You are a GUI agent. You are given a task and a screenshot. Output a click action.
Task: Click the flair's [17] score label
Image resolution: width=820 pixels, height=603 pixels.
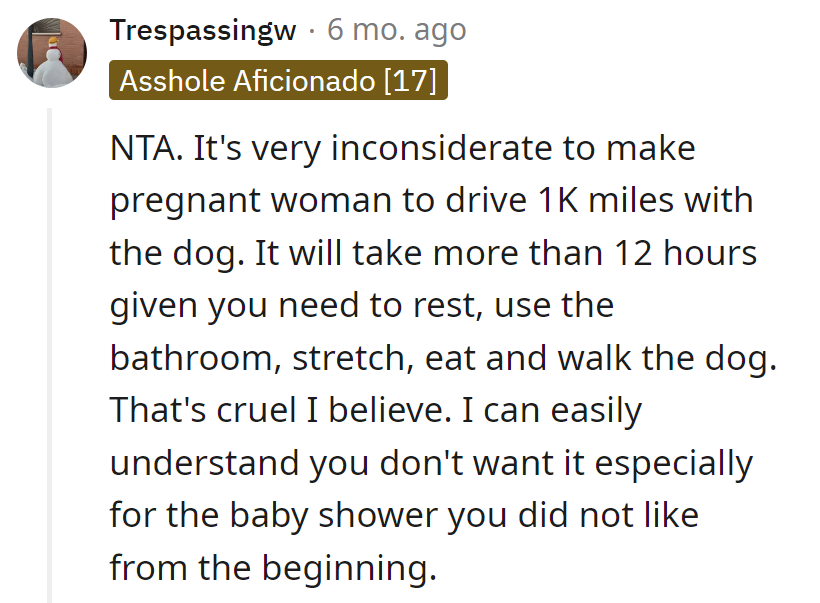tap(413, 81)
